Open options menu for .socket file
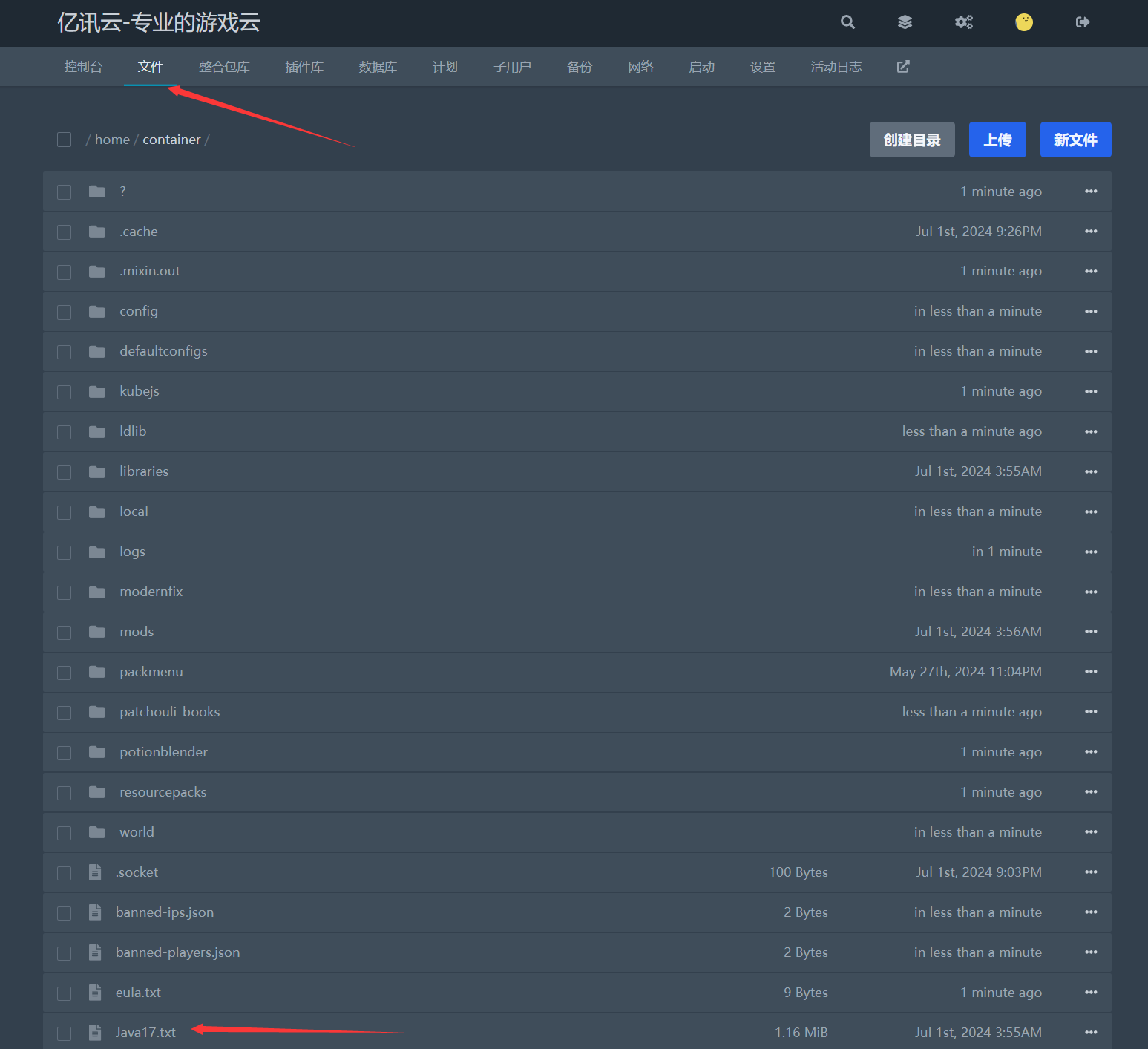This screenshot has width=1148, height=1049. pos(1091,872)
